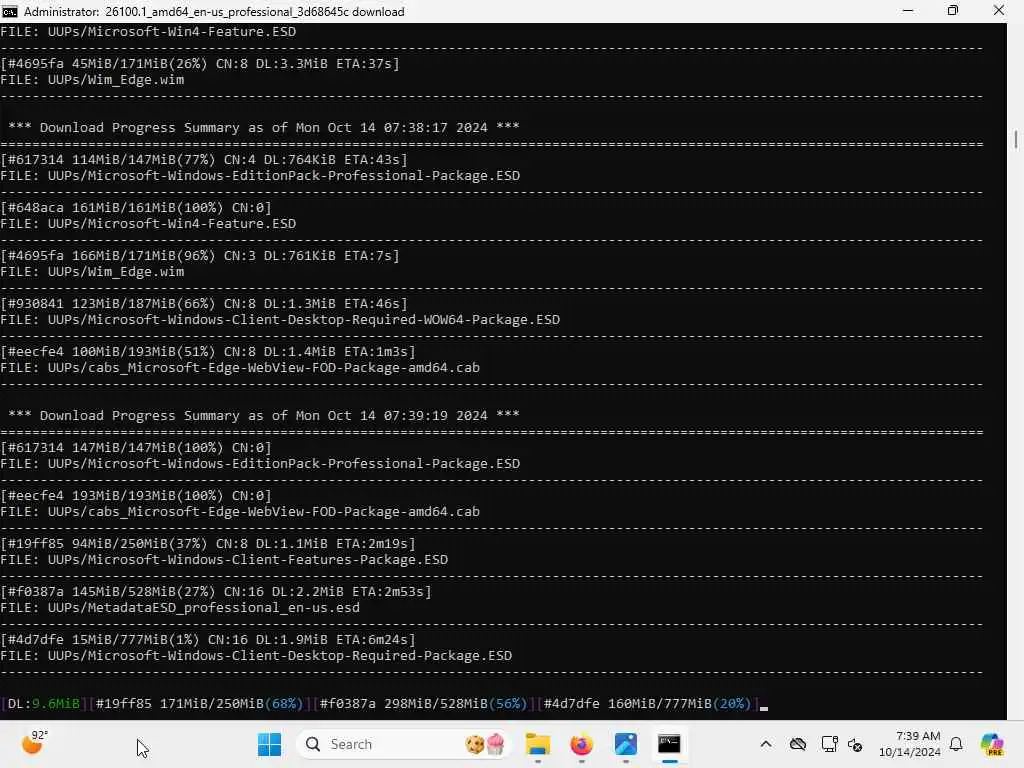Click line '[#4695fa 166MiB/171MiB(96%) CN:3 DL:761KiB ETA:7s]'
Screen dimensions: 1024x768
(x=200, y=255)
